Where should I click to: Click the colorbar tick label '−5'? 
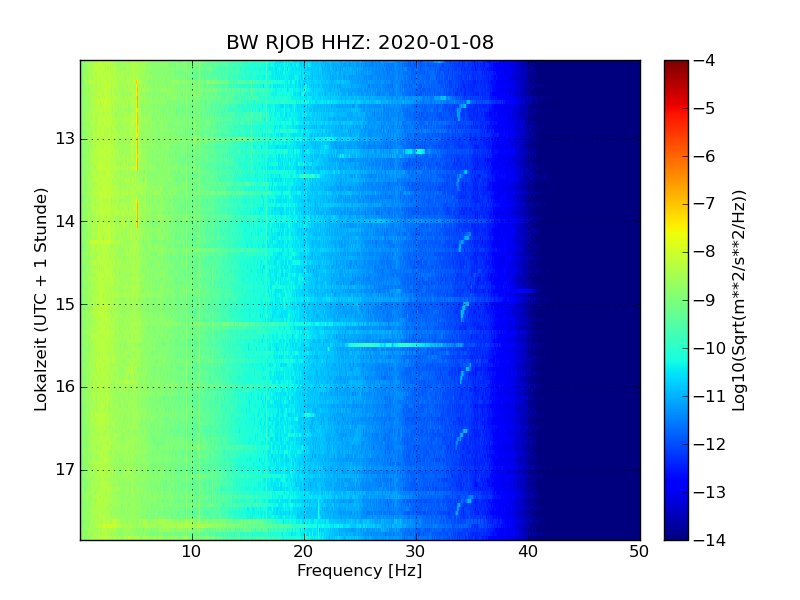click(705, 108)
